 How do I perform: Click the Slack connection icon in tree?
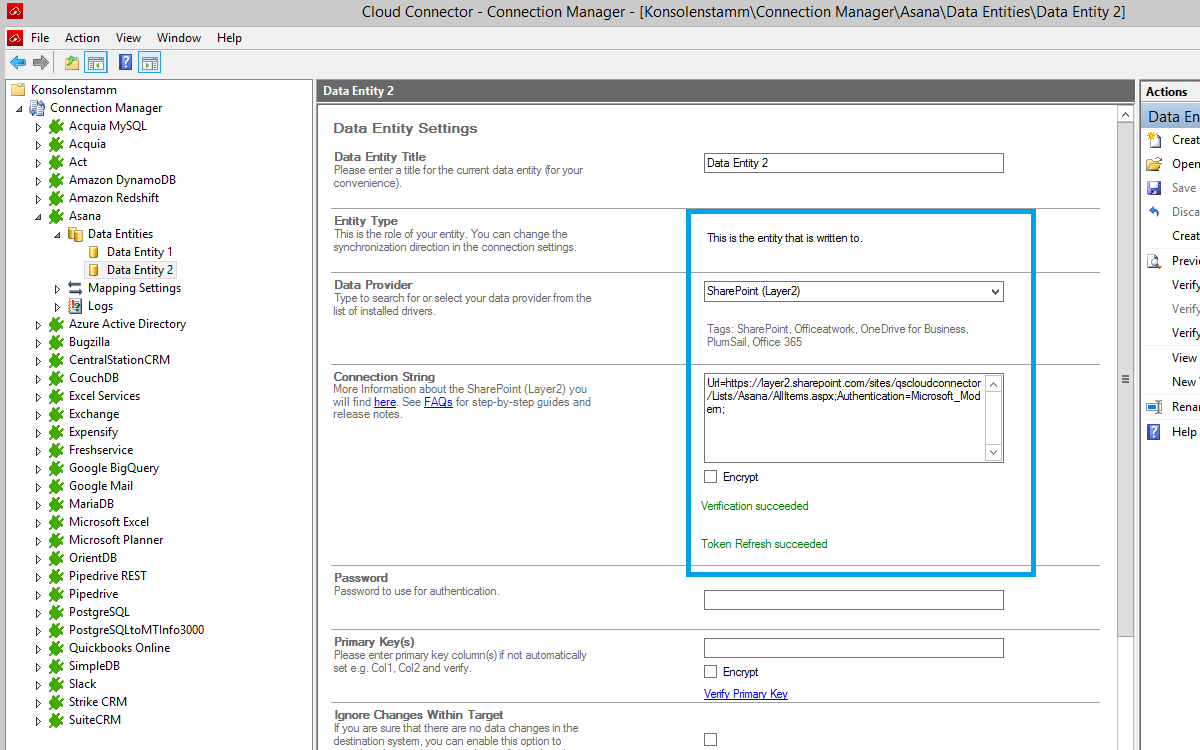pyautogui.click(x=56, y=684)
